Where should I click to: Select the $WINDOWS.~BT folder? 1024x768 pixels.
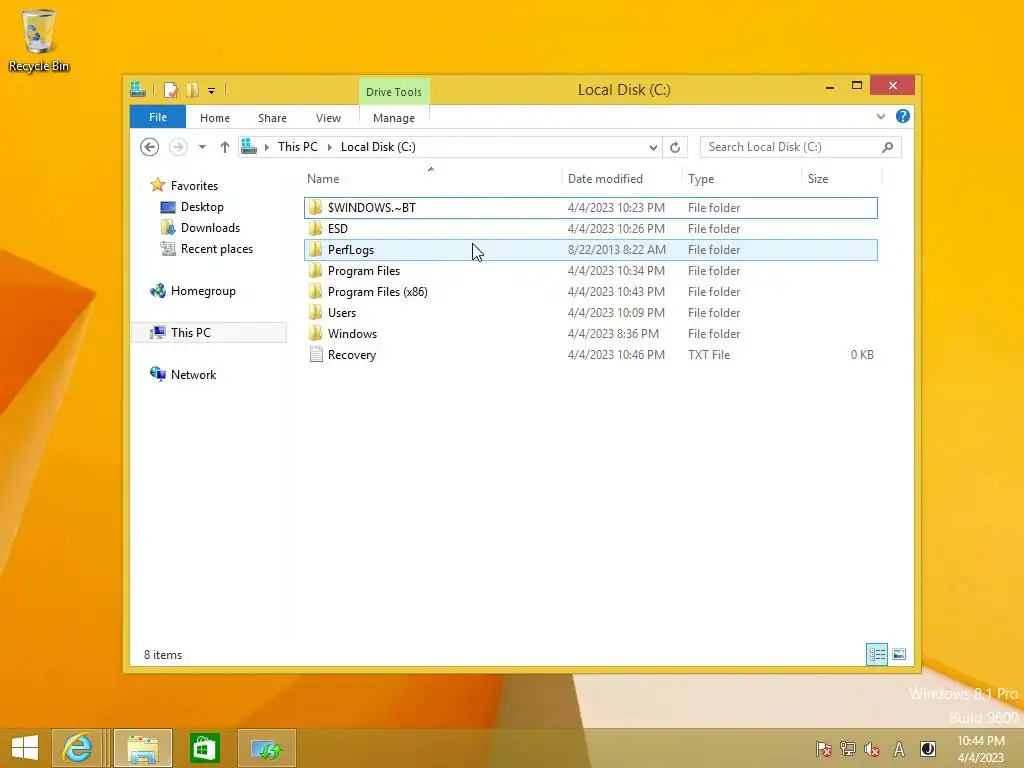point(590,208)
